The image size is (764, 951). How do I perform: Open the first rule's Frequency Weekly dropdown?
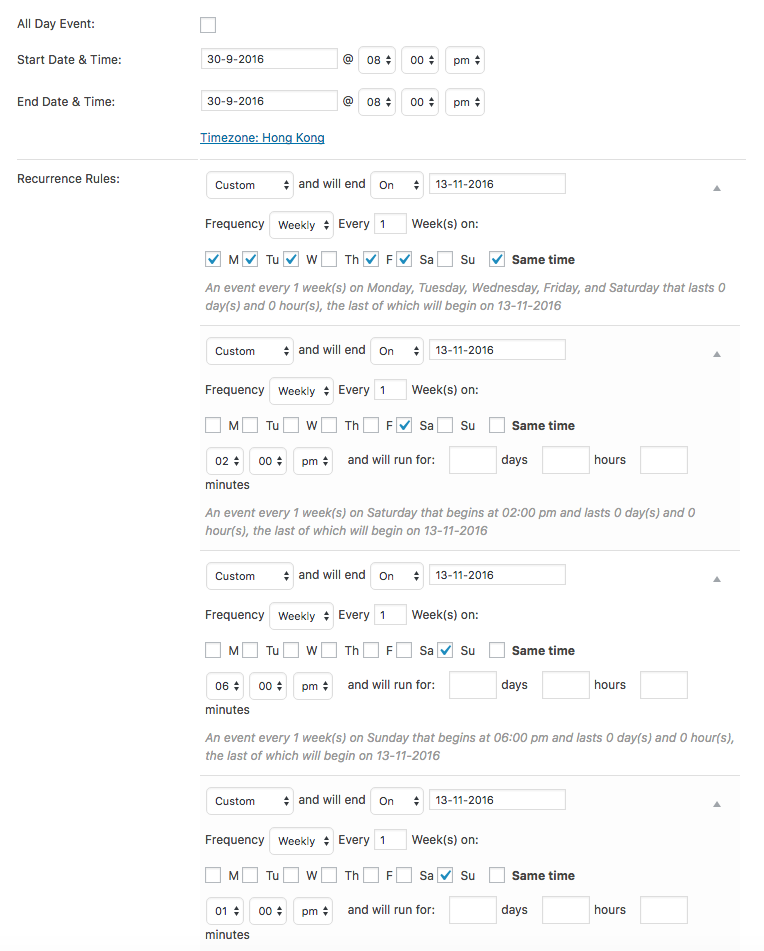pos(301,225)
